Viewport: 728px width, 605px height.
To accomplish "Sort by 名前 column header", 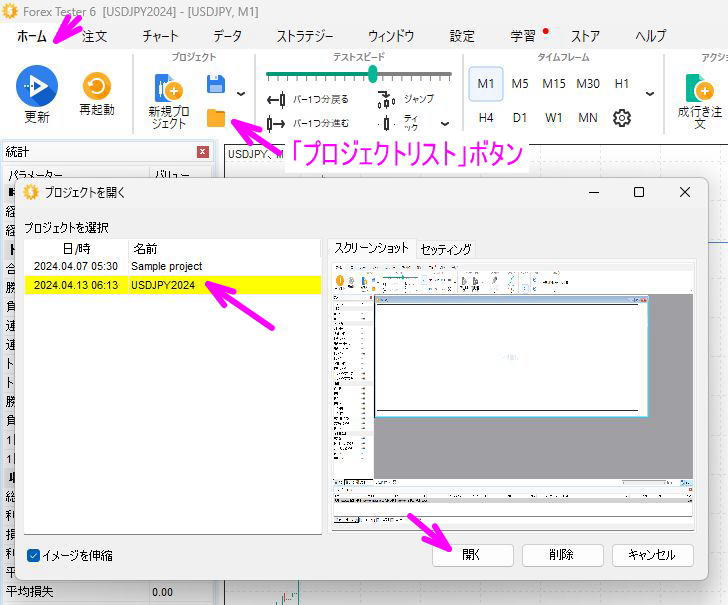I will pos(224,249).
